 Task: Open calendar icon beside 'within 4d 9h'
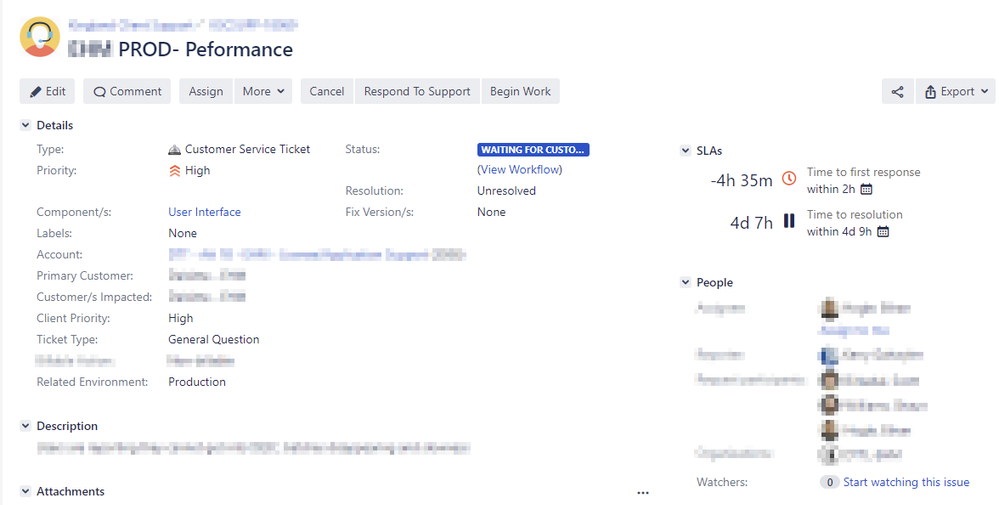pyautogui.click(x=883, y=232)
